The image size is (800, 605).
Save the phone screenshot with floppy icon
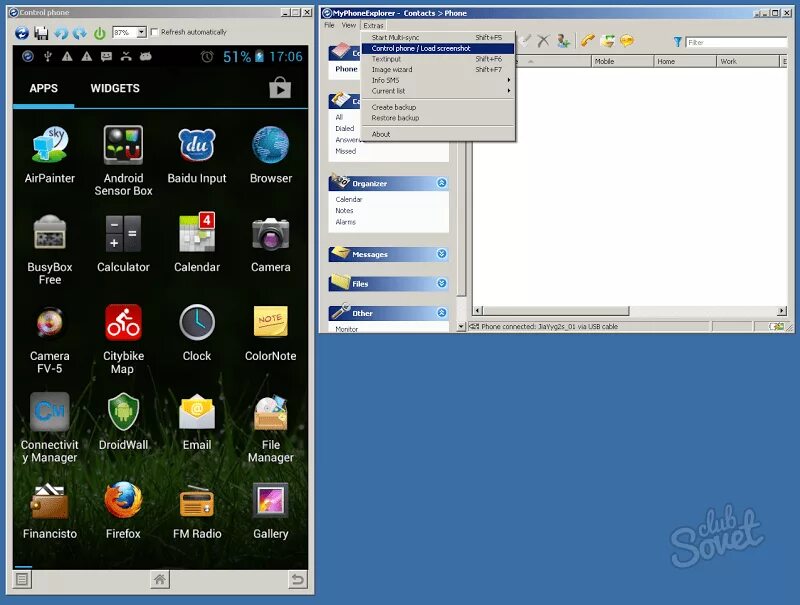point(41,33)
